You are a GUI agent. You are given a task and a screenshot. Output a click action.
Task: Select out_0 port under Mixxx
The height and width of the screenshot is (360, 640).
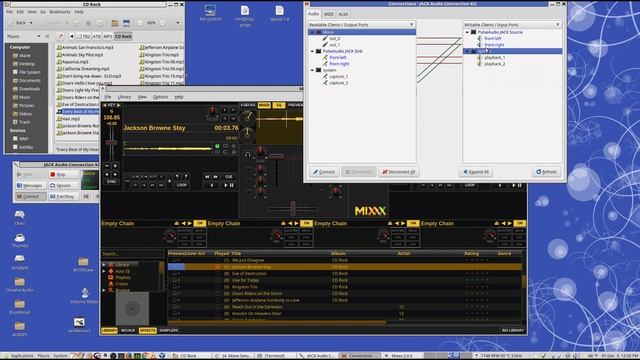click(x=334, y=38)
